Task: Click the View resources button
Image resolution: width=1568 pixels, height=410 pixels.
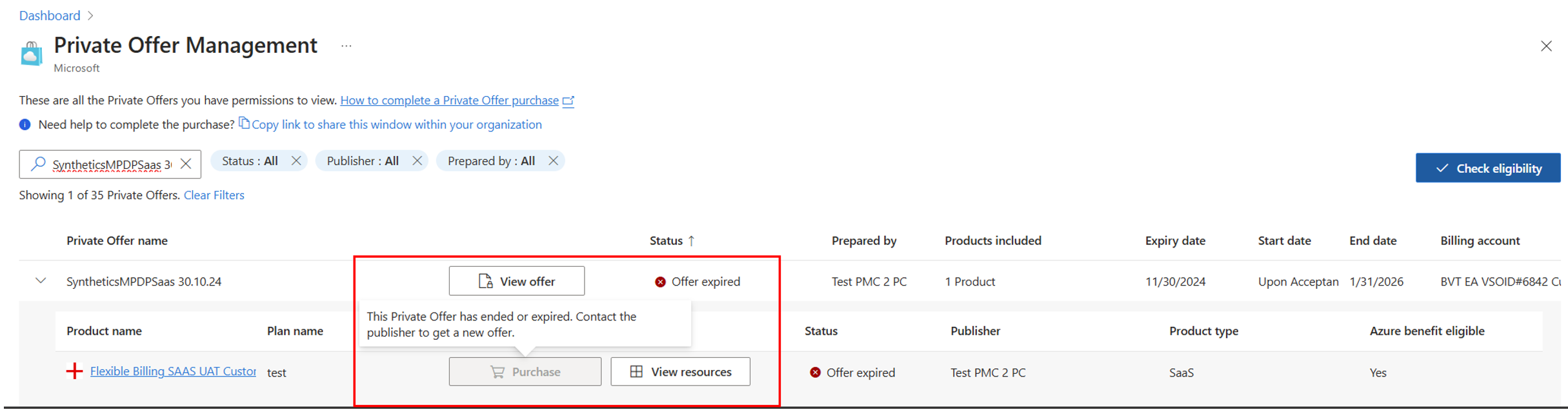Action: click(680, 371)
